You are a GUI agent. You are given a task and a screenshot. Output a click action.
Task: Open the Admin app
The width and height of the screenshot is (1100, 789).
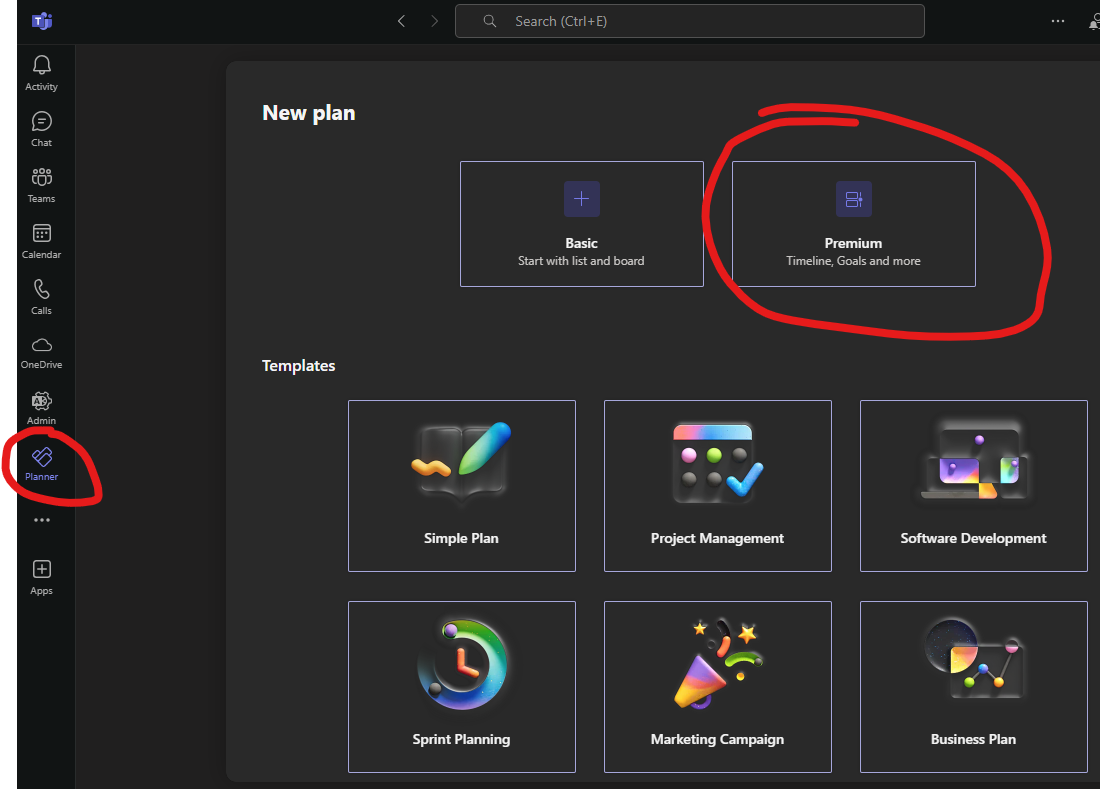coord(41,409)
